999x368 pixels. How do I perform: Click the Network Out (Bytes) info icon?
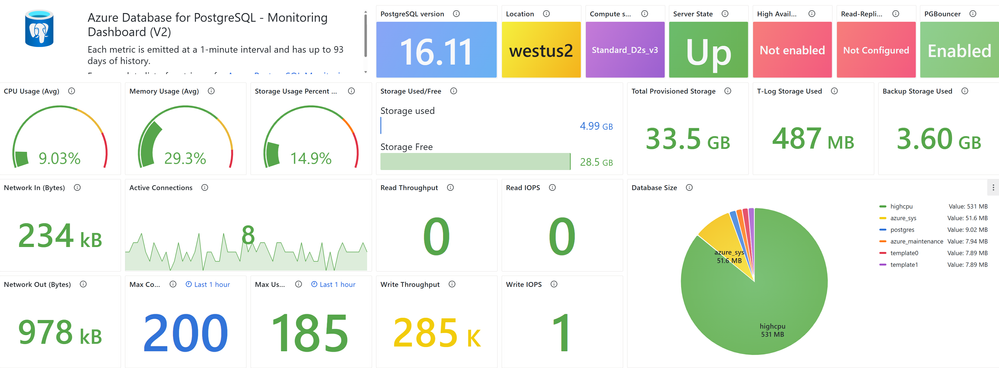(83, 285)
